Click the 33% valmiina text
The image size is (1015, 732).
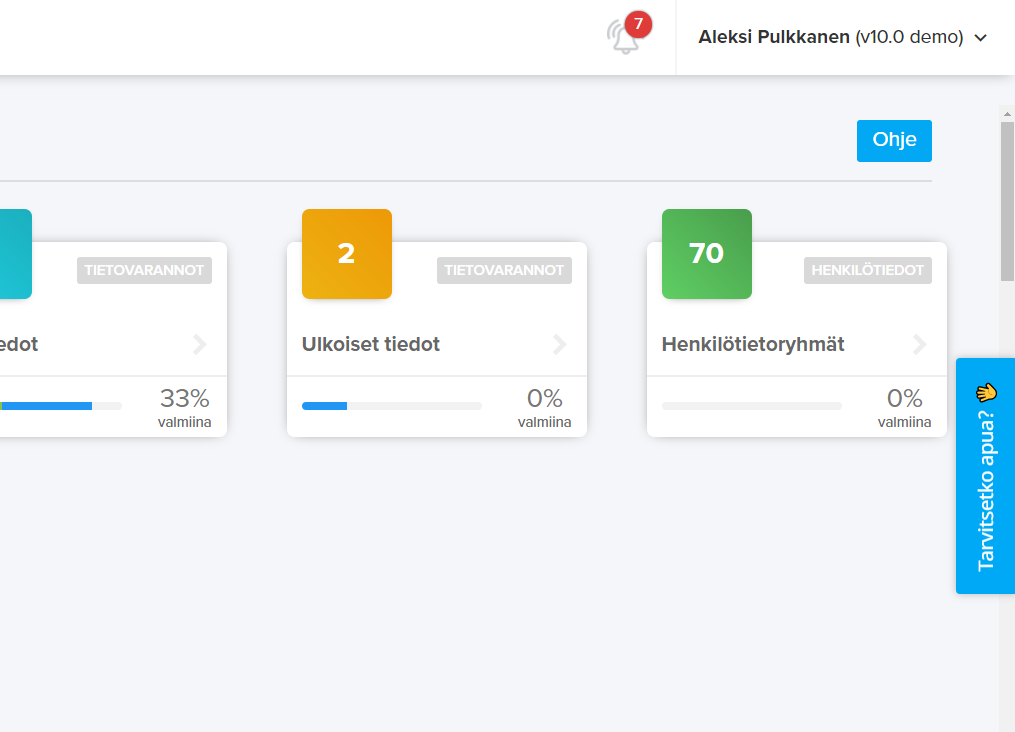[x=184, y=408]
